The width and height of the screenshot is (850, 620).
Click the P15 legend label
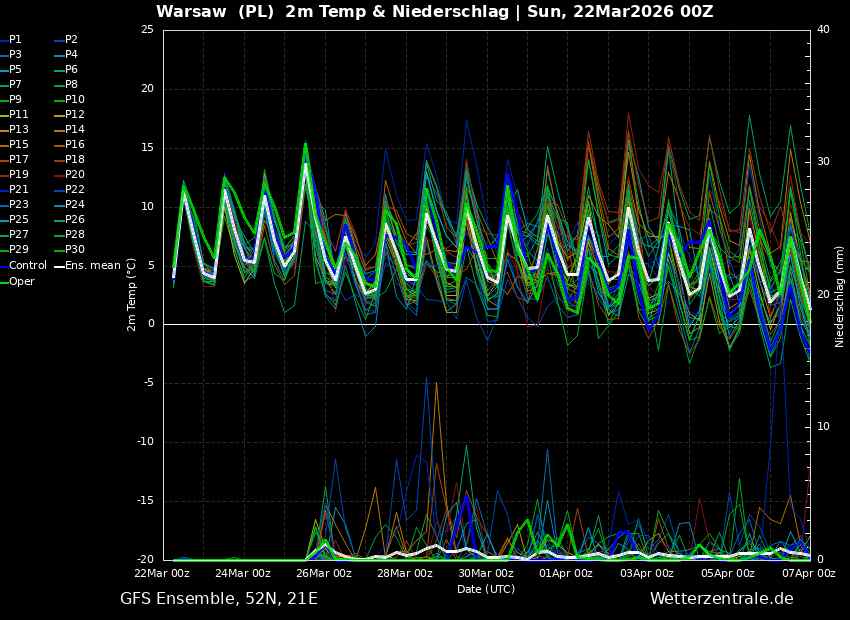(18, 144)
